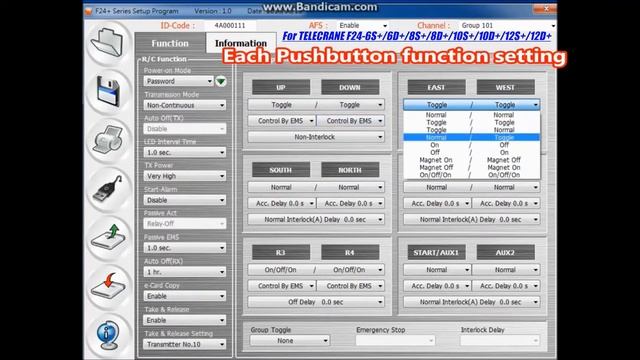
Task: Open the info globe icon
Action: [x=108, y=335]
